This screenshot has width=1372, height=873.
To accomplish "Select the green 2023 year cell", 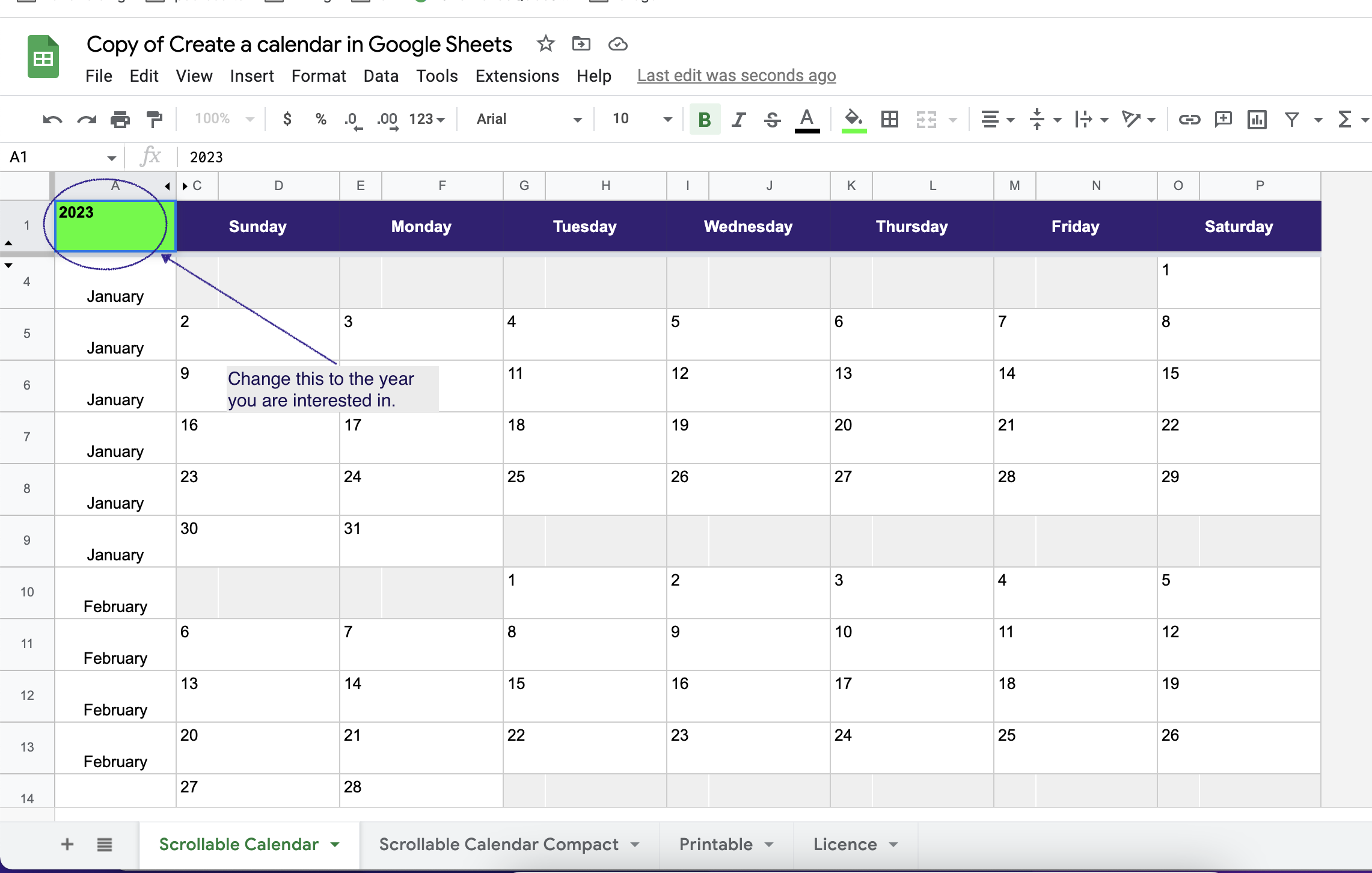I will pos(115,226).
